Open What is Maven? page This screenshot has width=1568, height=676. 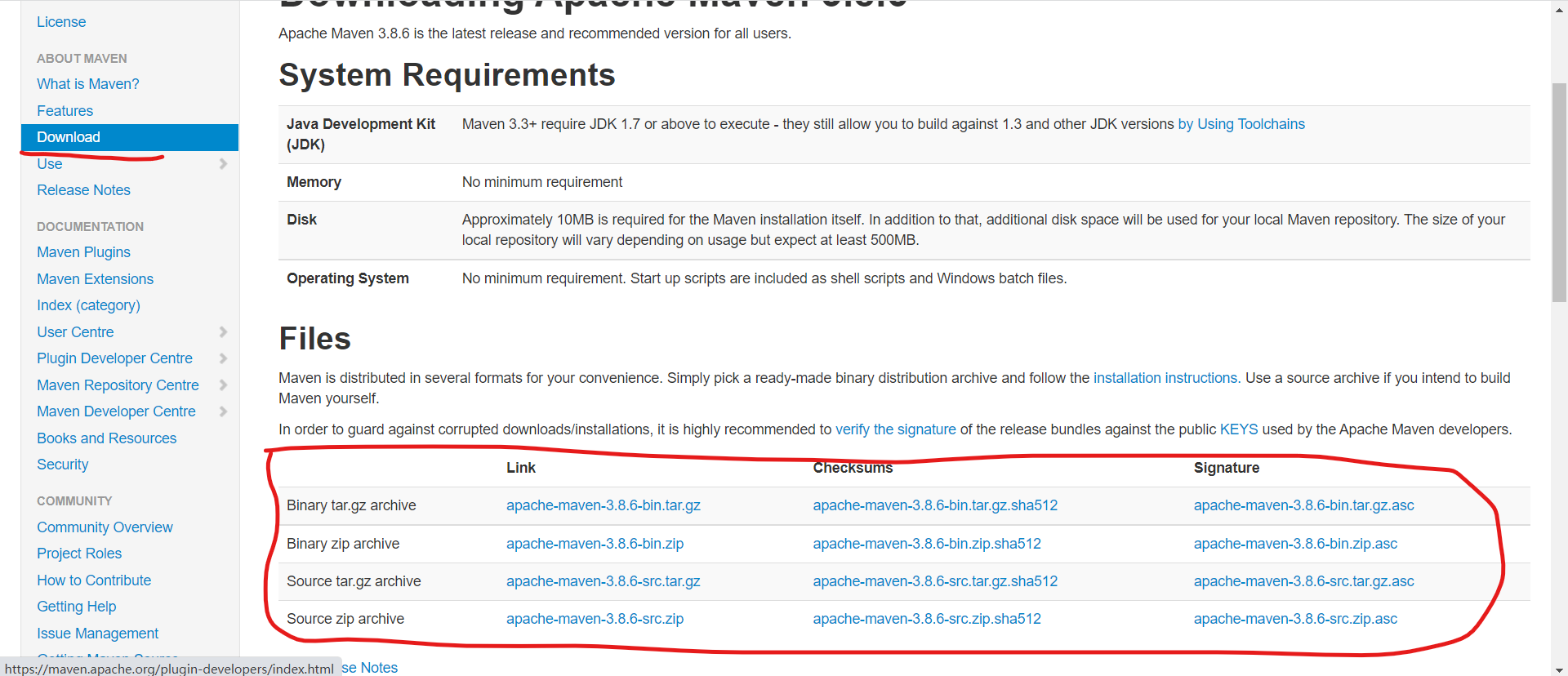tap(88, 84)
